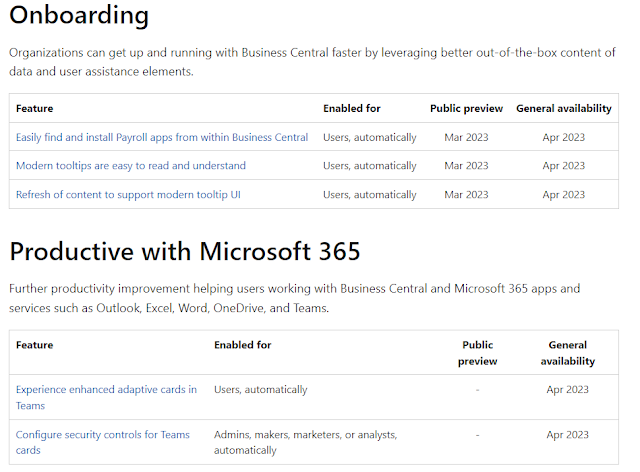Click Feature header in Microsoft 365 table
Viewport: 640px width, 472px height.
coord(34,345)
